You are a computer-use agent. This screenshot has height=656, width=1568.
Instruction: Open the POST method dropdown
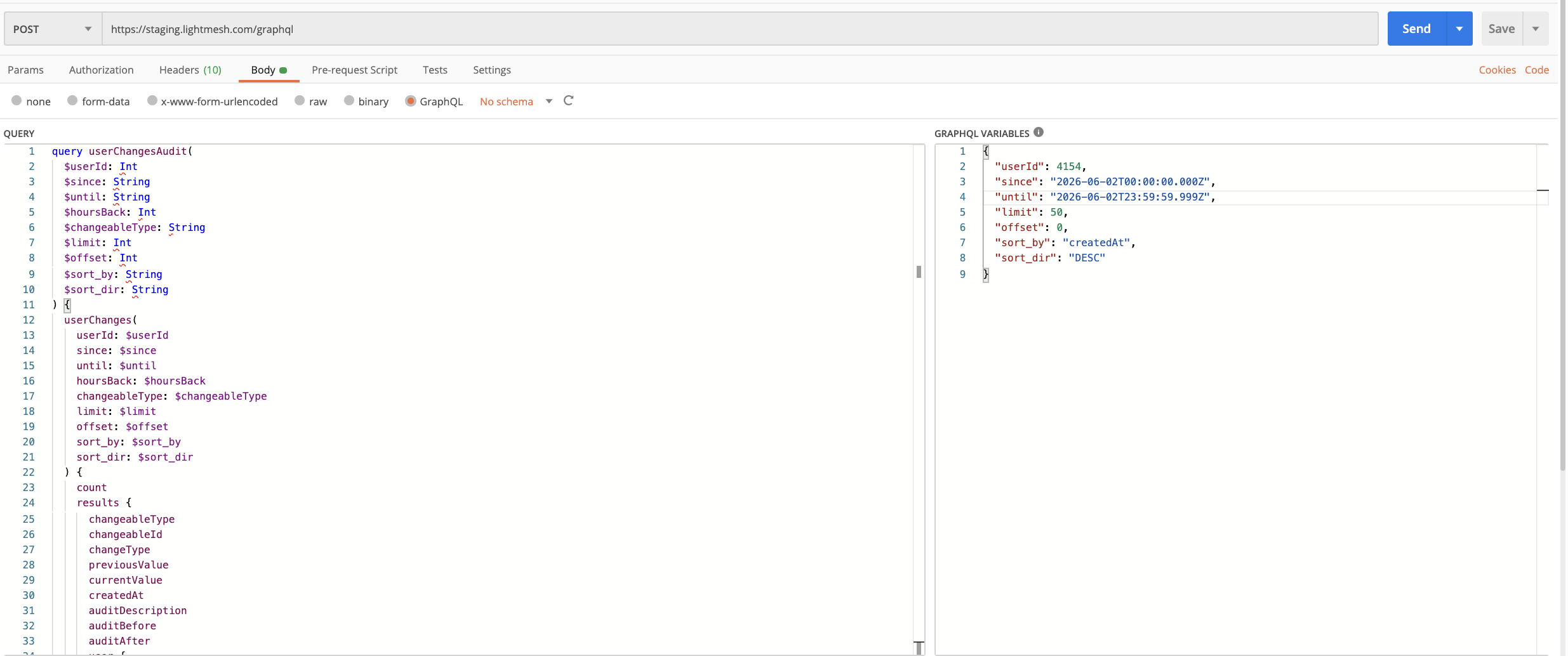click(x=53, y=29)
